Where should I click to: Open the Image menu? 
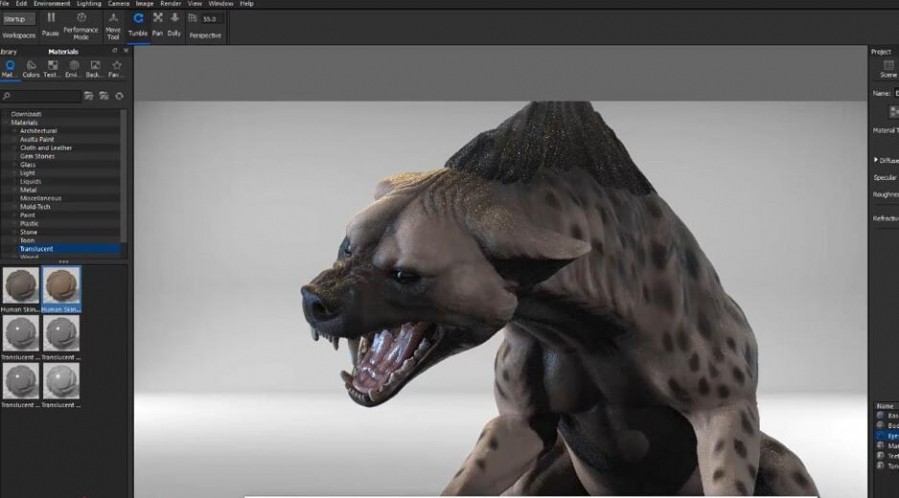click(x=144, y=3)
